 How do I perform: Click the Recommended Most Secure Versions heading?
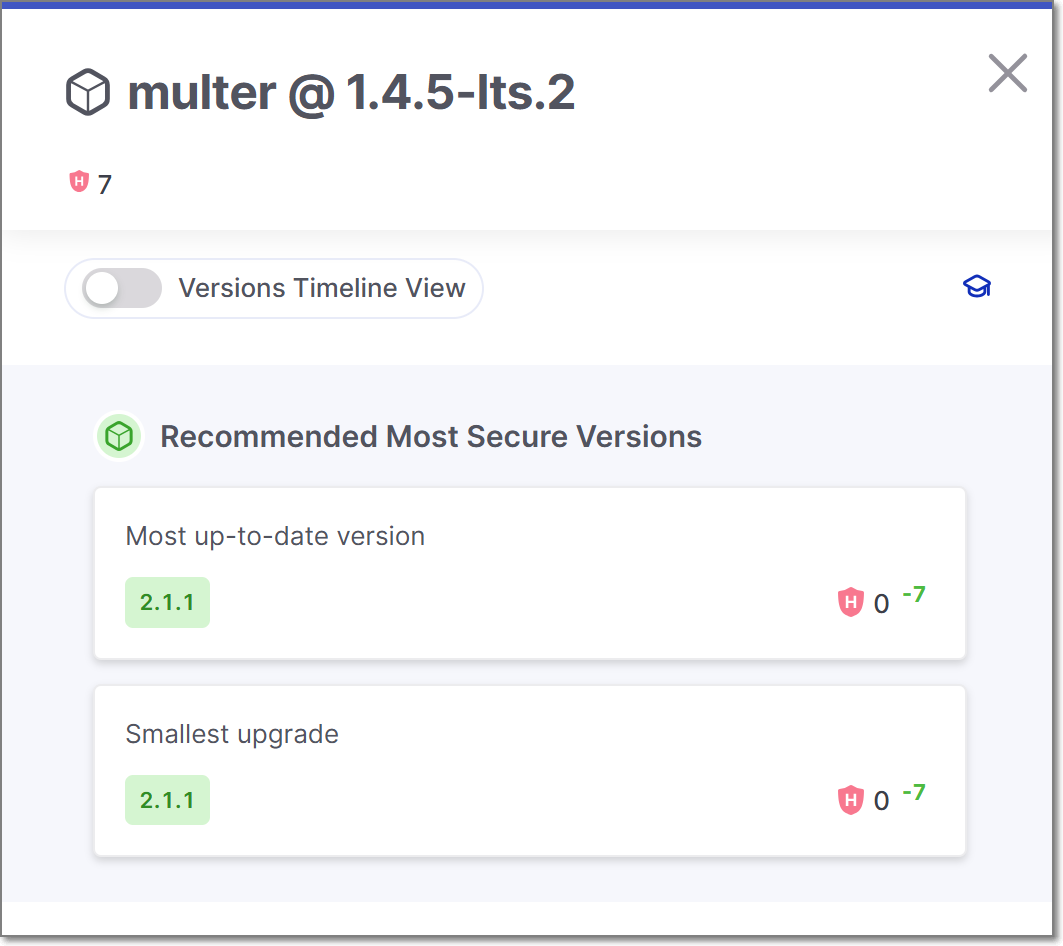click(x=431, y=437)
